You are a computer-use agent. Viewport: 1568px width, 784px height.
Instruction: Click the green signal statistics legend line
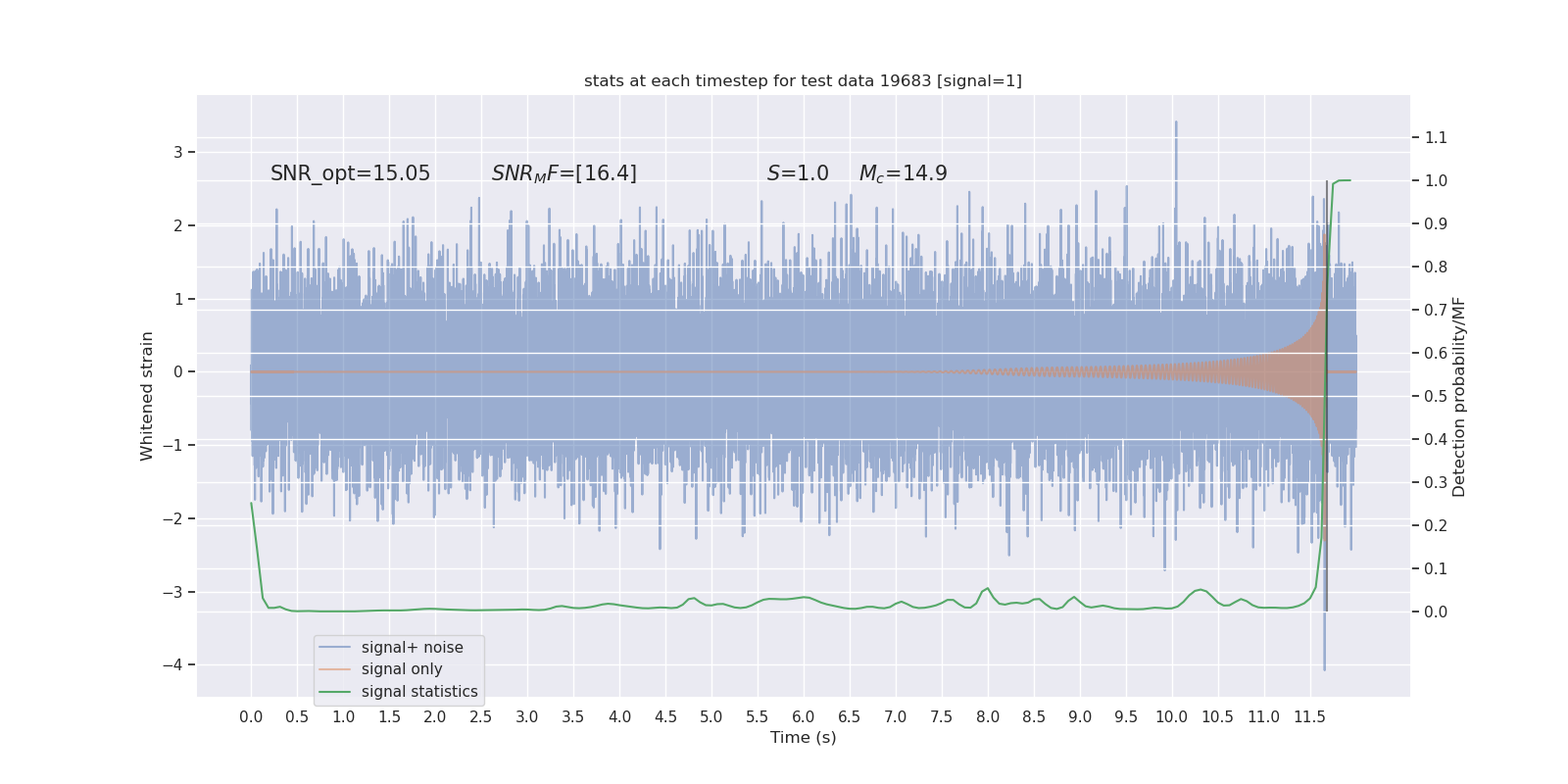[335, 692]
